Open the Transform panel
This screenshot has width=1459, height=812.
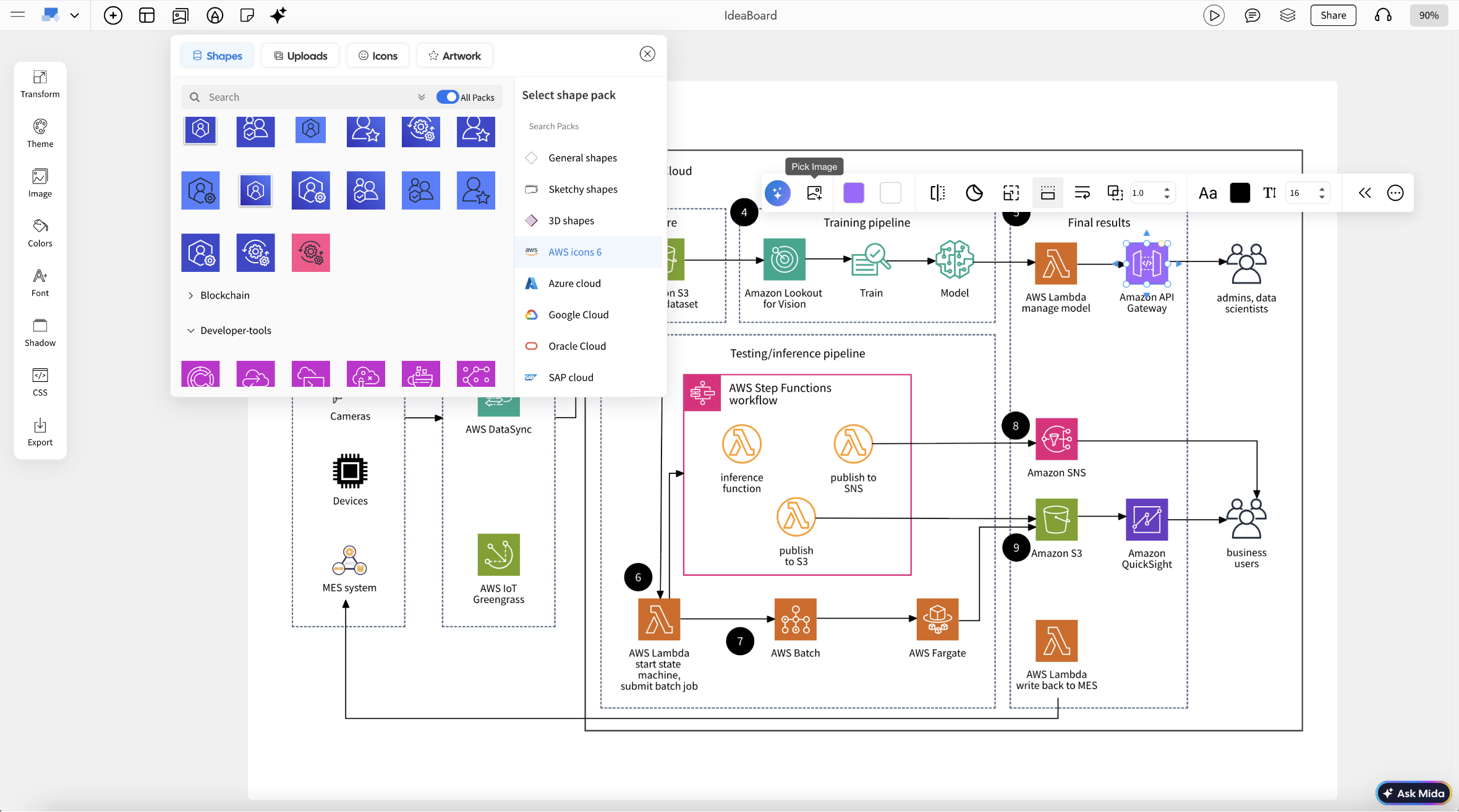40,83
